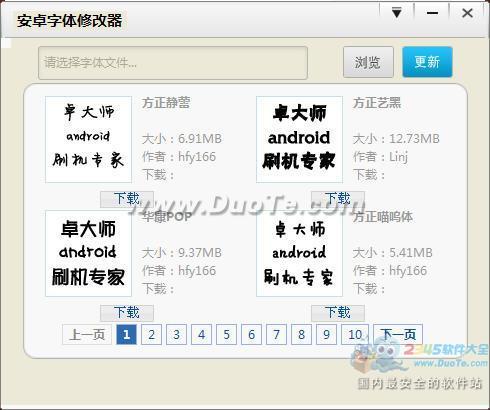
Task: Select the 方正艺黑 font preview thumbnail
Action: pyautogui.click(x=299, y=139)
